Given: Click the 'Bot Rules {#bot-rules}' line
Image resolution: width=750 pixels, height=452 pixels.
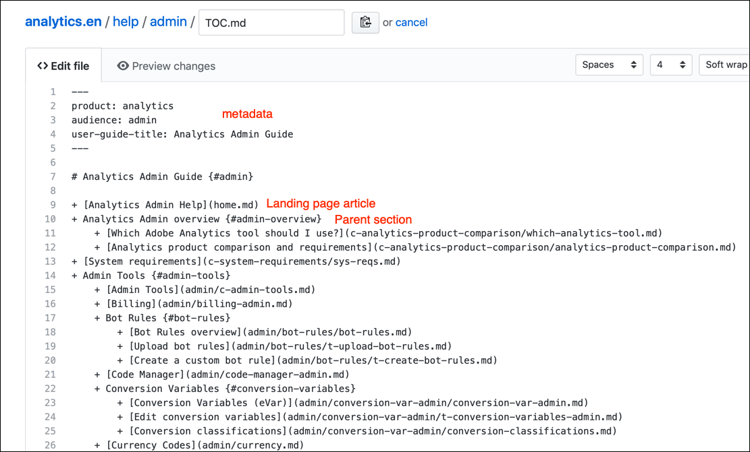Looking at the screenshot, I should (x=162, y=318).
